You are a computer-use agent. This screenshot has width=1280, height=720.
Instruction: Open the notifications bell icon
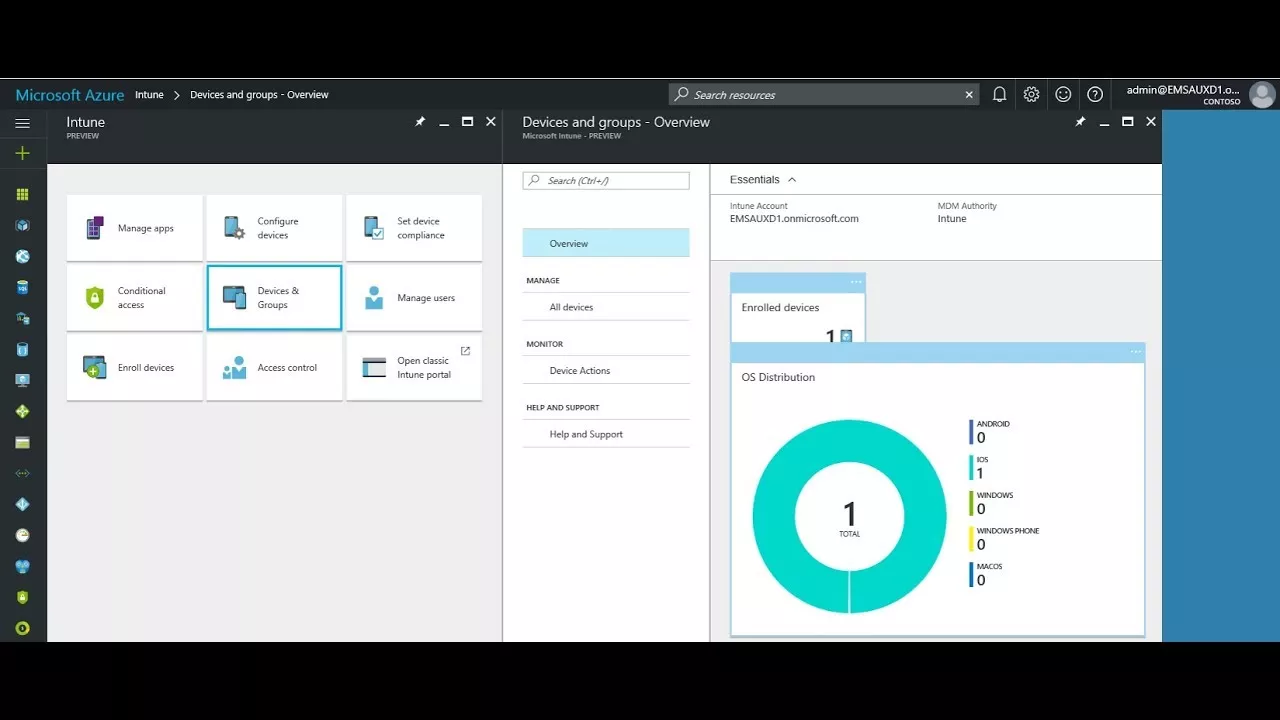click(x=999, y=93)
